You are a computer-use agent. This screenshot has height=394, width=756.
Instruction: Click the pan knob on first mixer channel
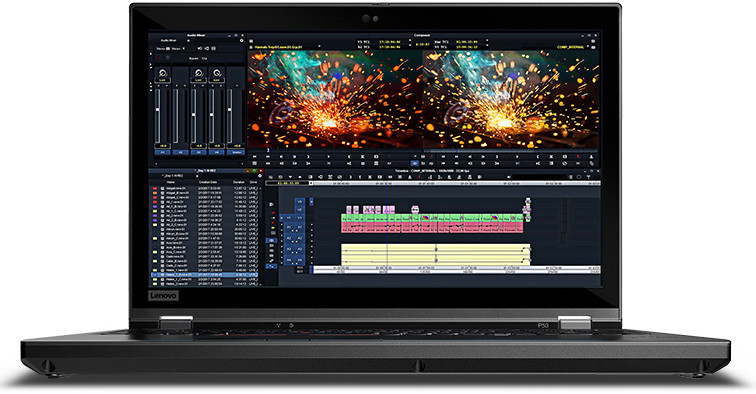162,73
